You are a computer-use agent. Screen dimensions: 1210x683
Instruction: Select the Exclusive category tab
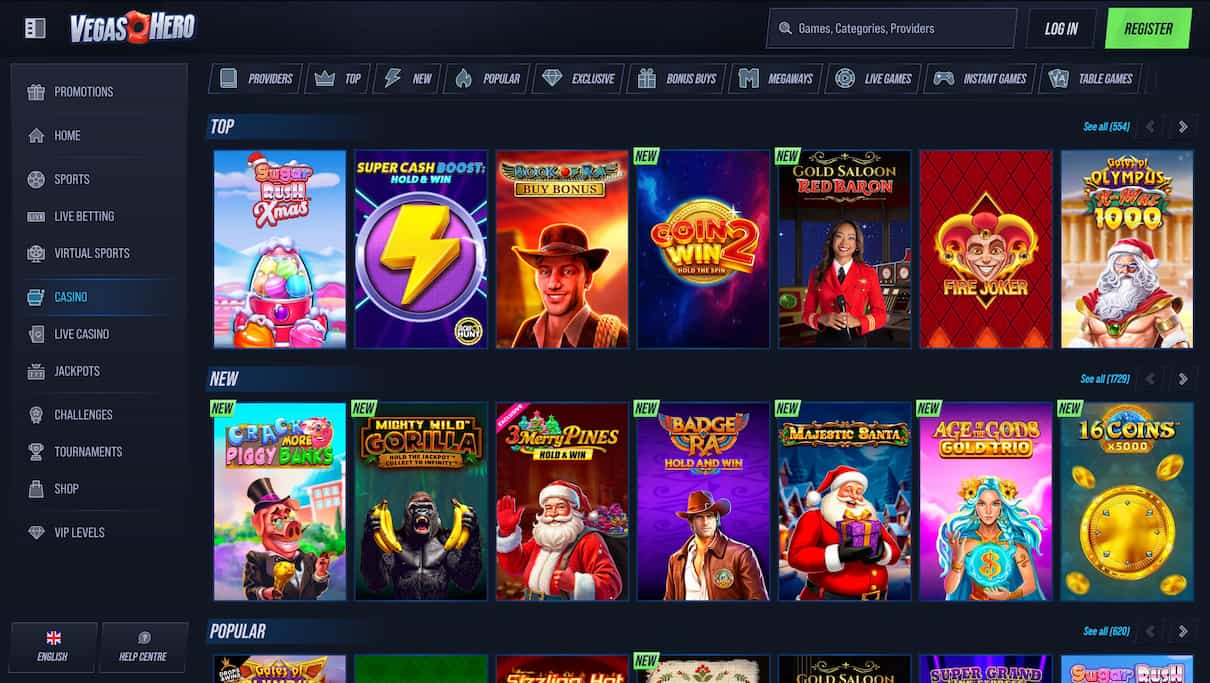579,78
